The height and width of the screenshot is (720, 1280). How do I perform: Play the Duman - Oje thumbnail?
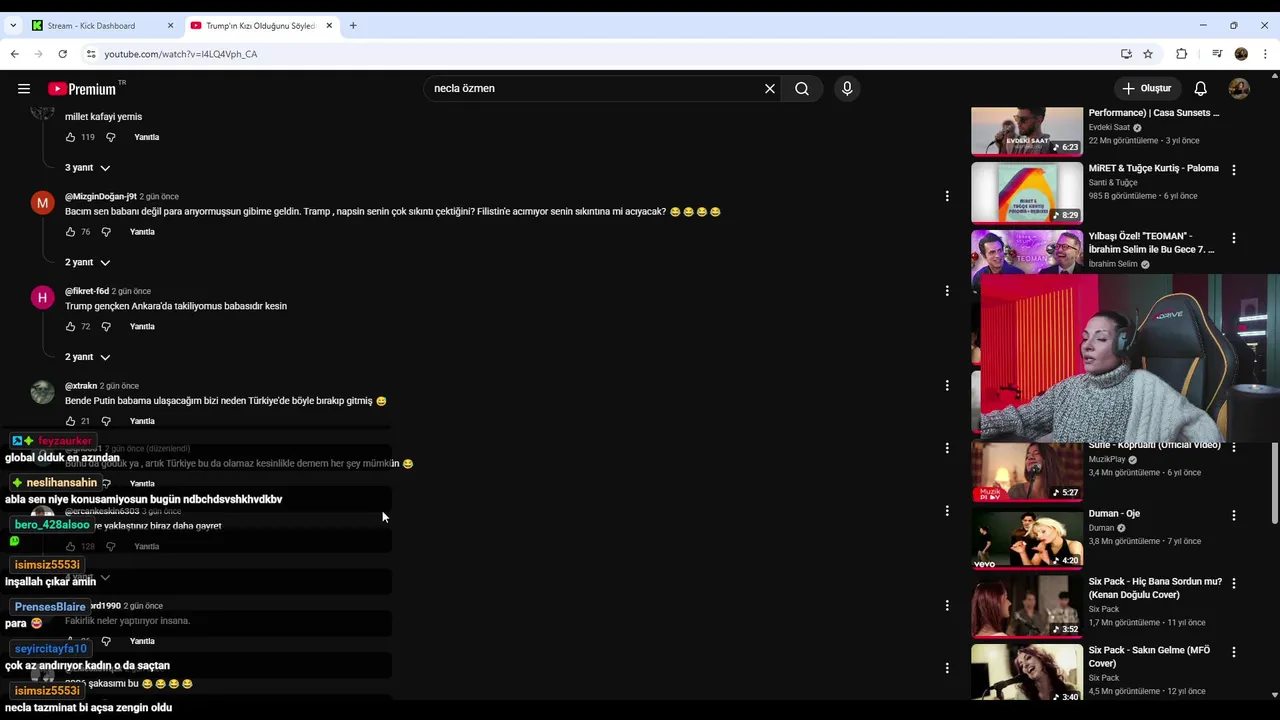1027,539
